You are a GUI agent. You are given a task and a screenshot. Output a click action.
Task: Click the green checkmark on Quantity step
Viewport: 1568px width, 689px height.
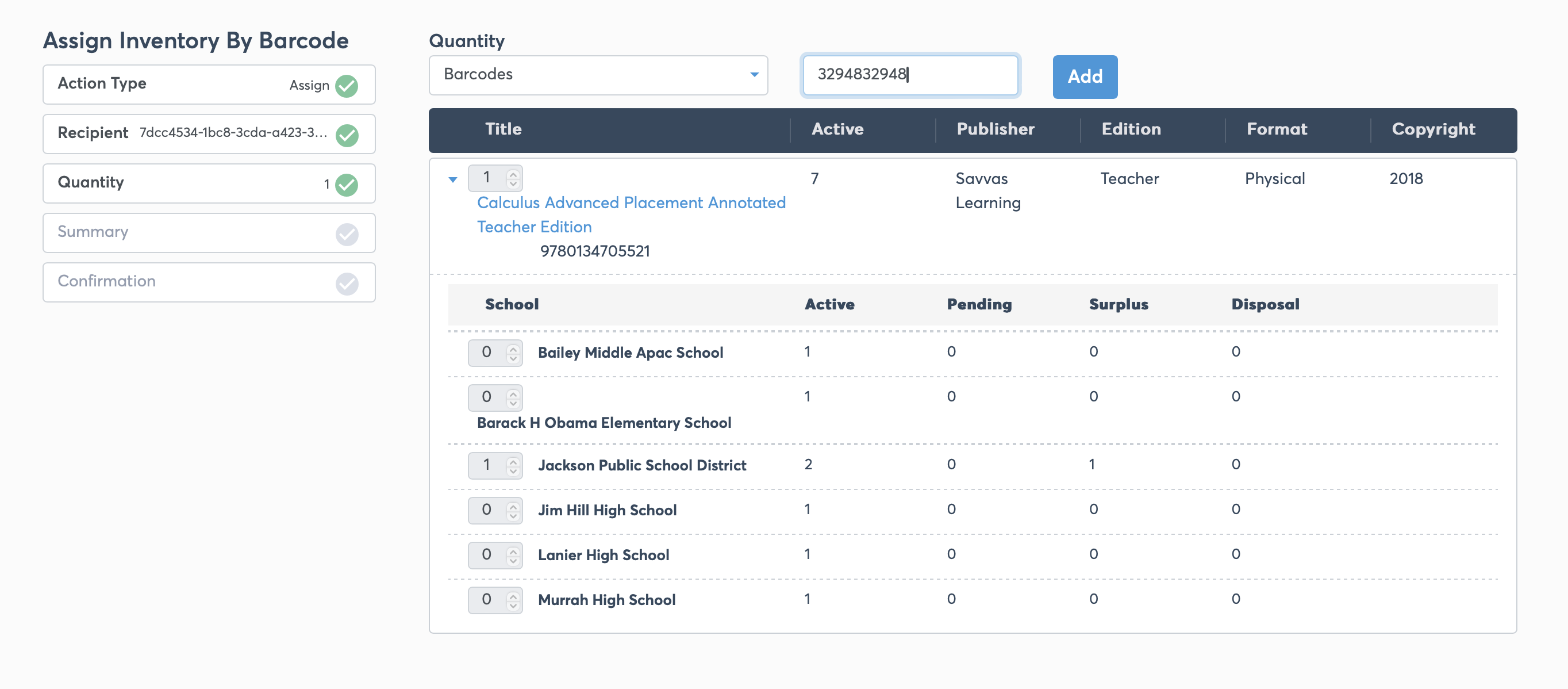click(347, 184)
